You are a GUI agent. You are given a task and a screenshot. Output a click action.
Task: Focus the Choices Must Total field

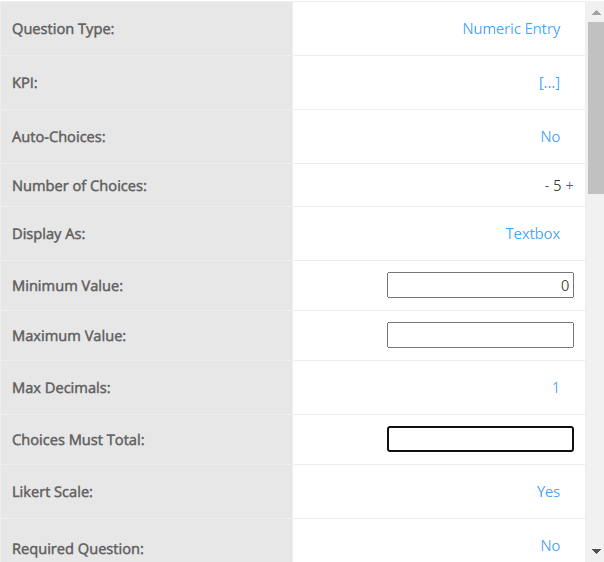[x=480, y=439]
